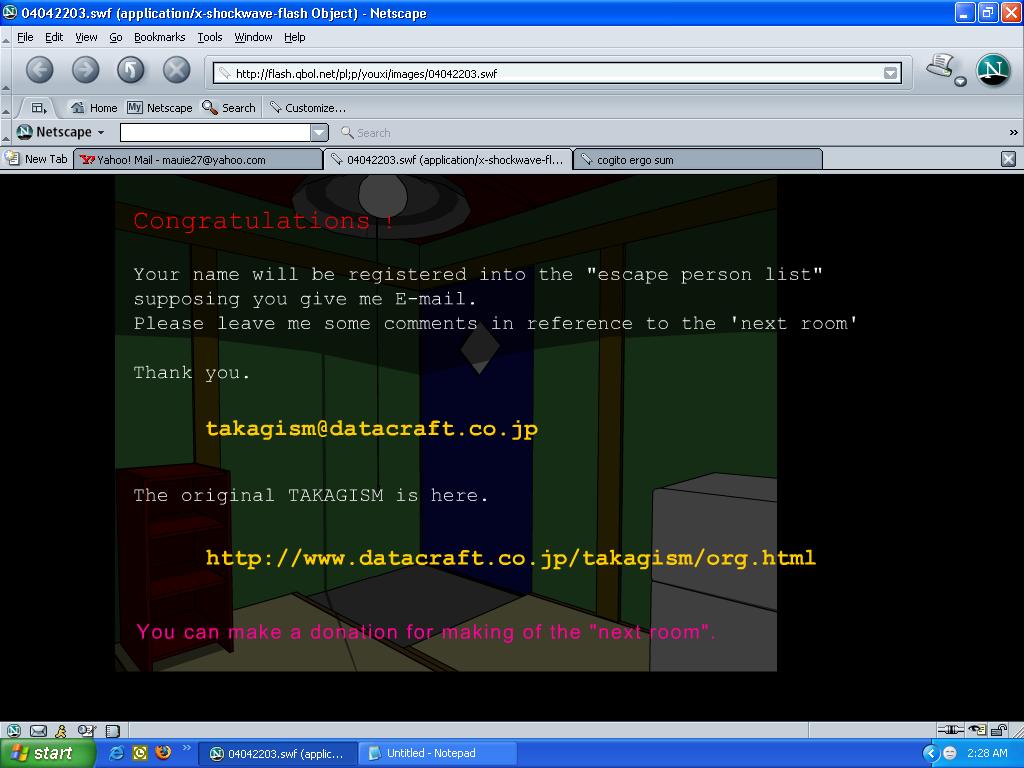Open the Address Book icon in the status bar

[113, 730]
